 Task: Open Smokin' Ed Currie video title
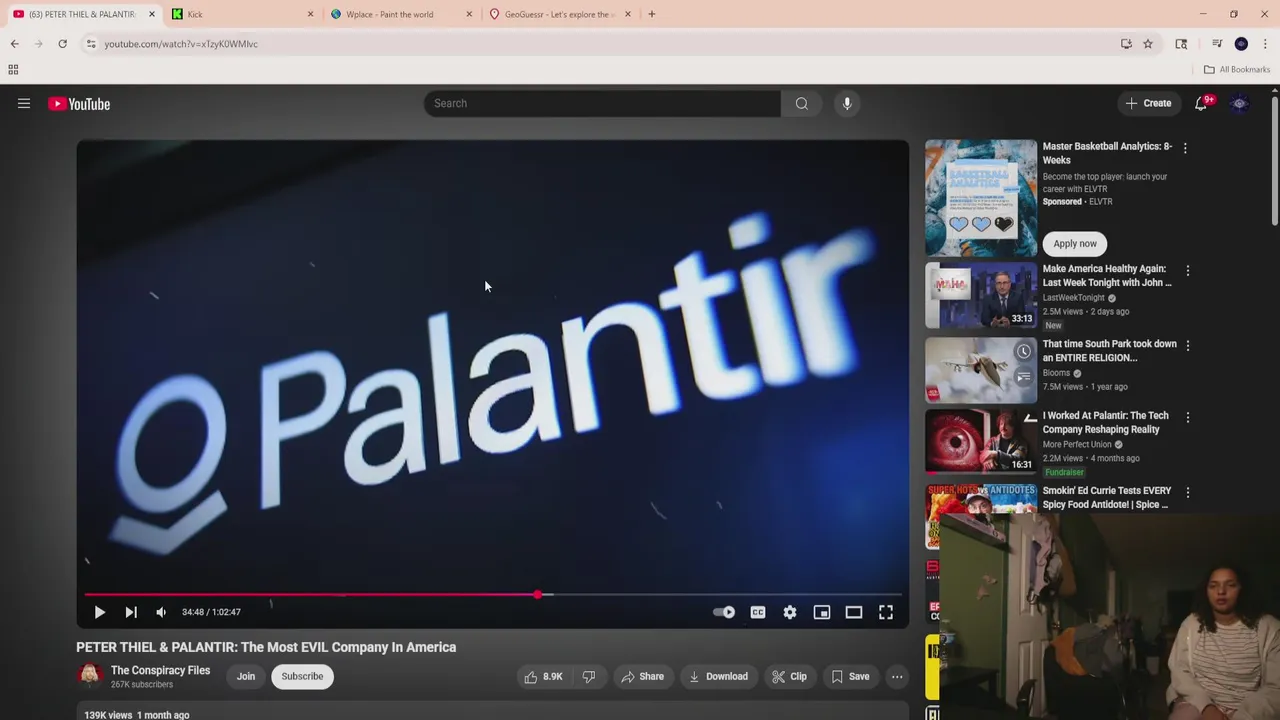(x=1107, y=498)
